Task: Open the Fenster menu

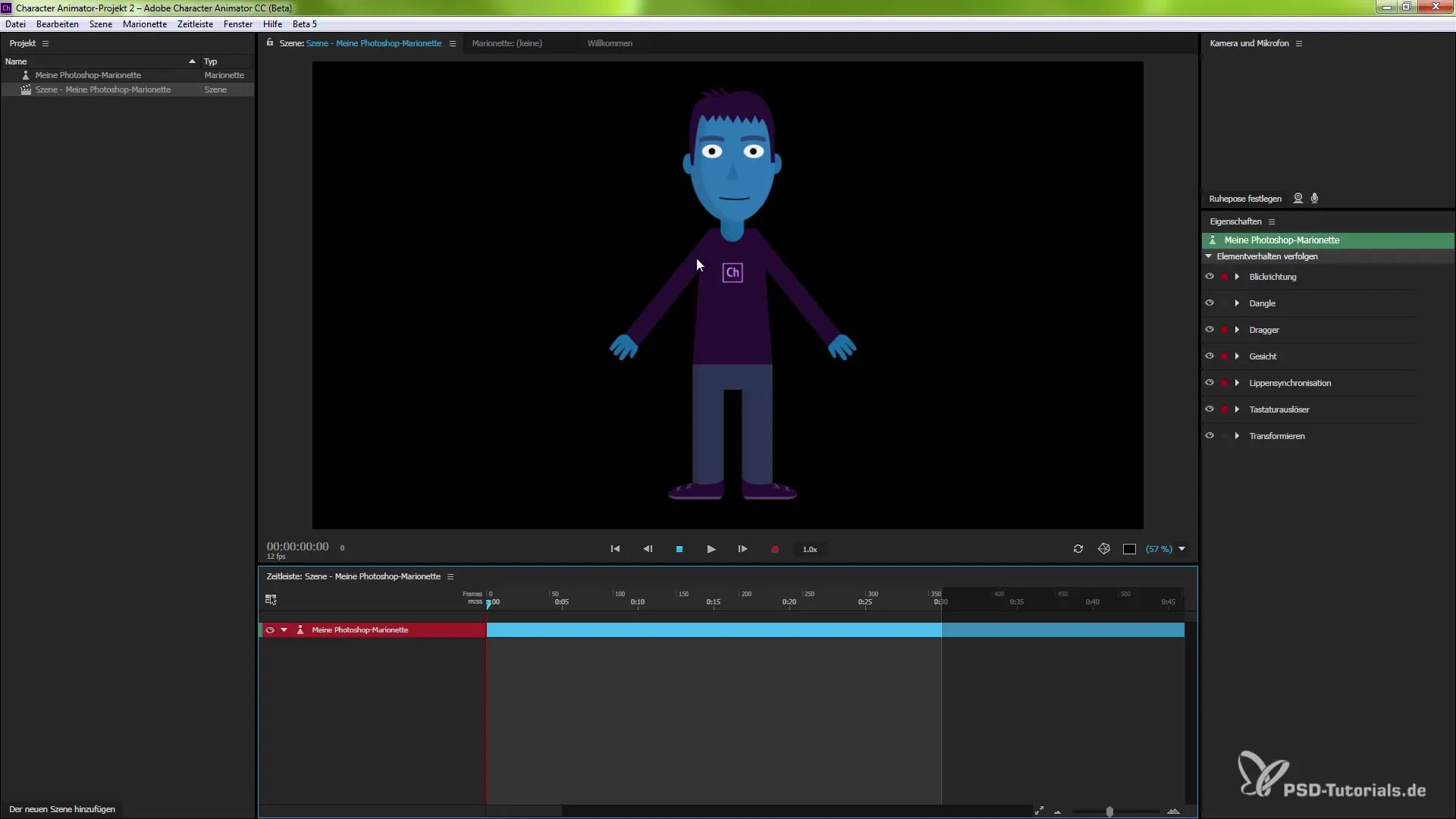Action: 238,24
